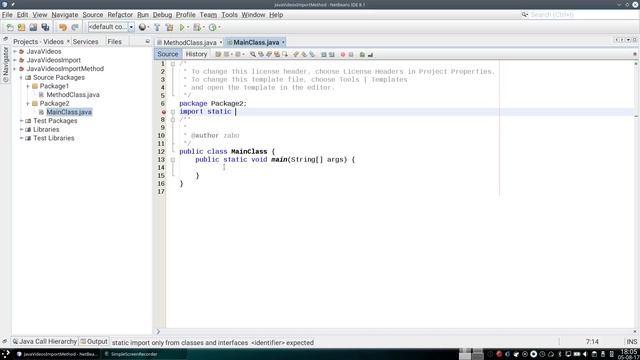Click the Last Edit icon in editor toolbar
This screenshot has width=640, height=360.
click(x=218, y=54)
